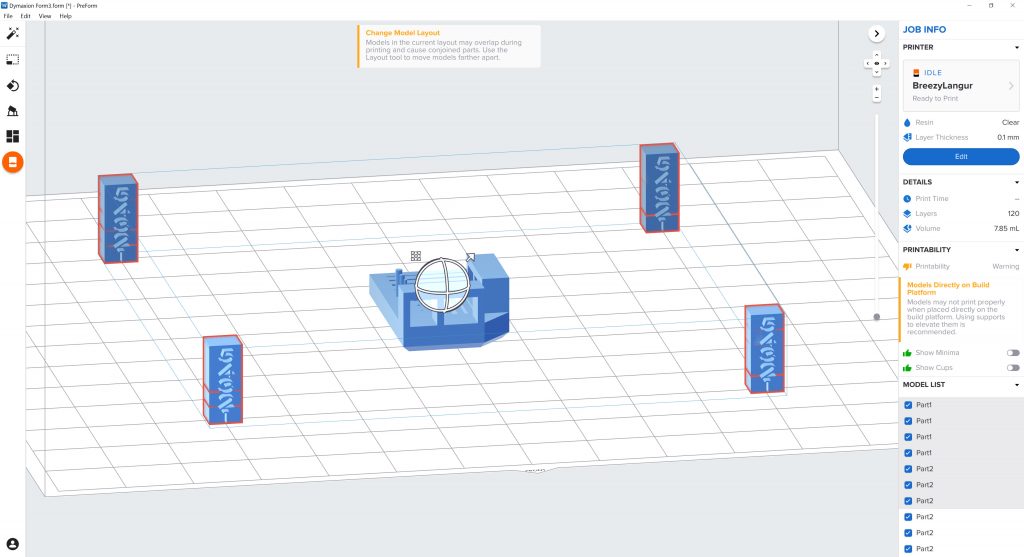
Task: Collapse the PRINTABILITY section
Action: [1016, 250]
